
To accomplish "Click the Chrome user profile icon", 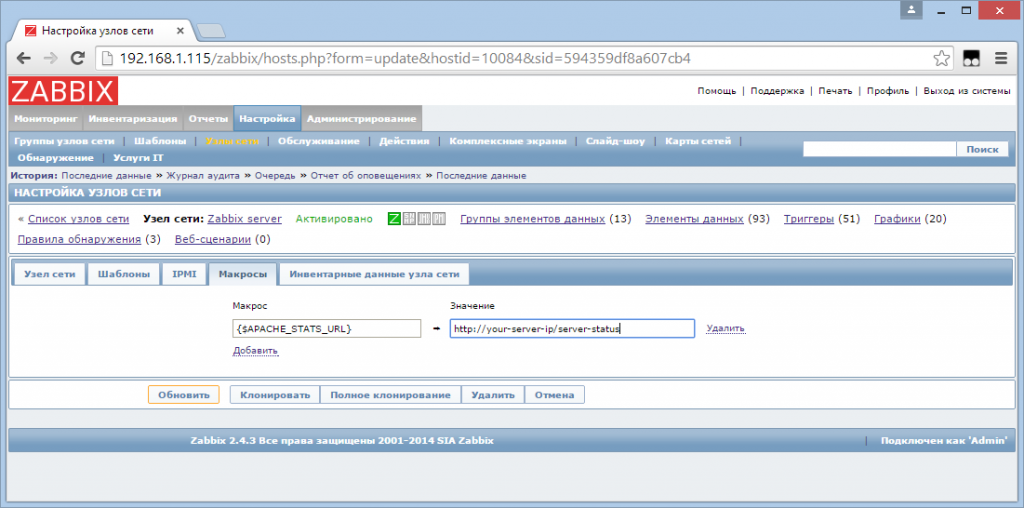I will pos(911,10).
